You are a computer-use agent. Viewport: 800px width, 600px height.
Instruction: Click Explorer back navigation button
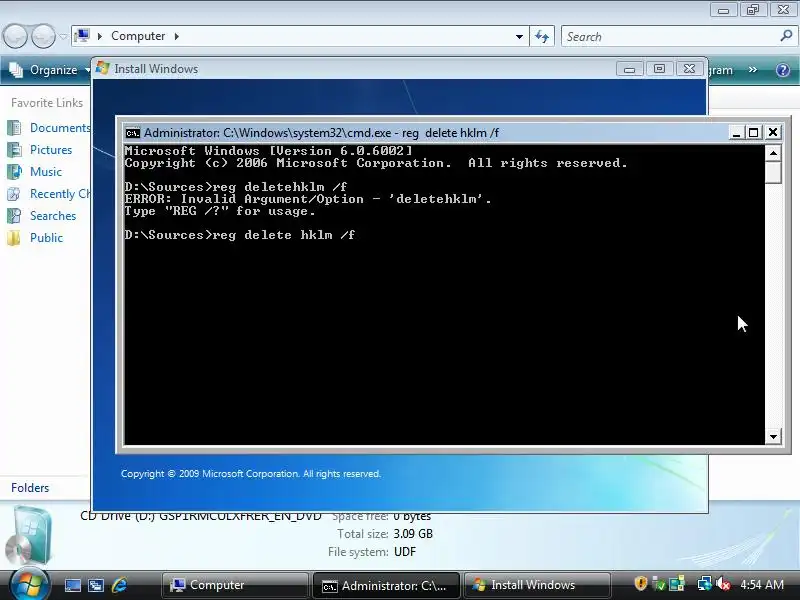click(x=15, y=37)
